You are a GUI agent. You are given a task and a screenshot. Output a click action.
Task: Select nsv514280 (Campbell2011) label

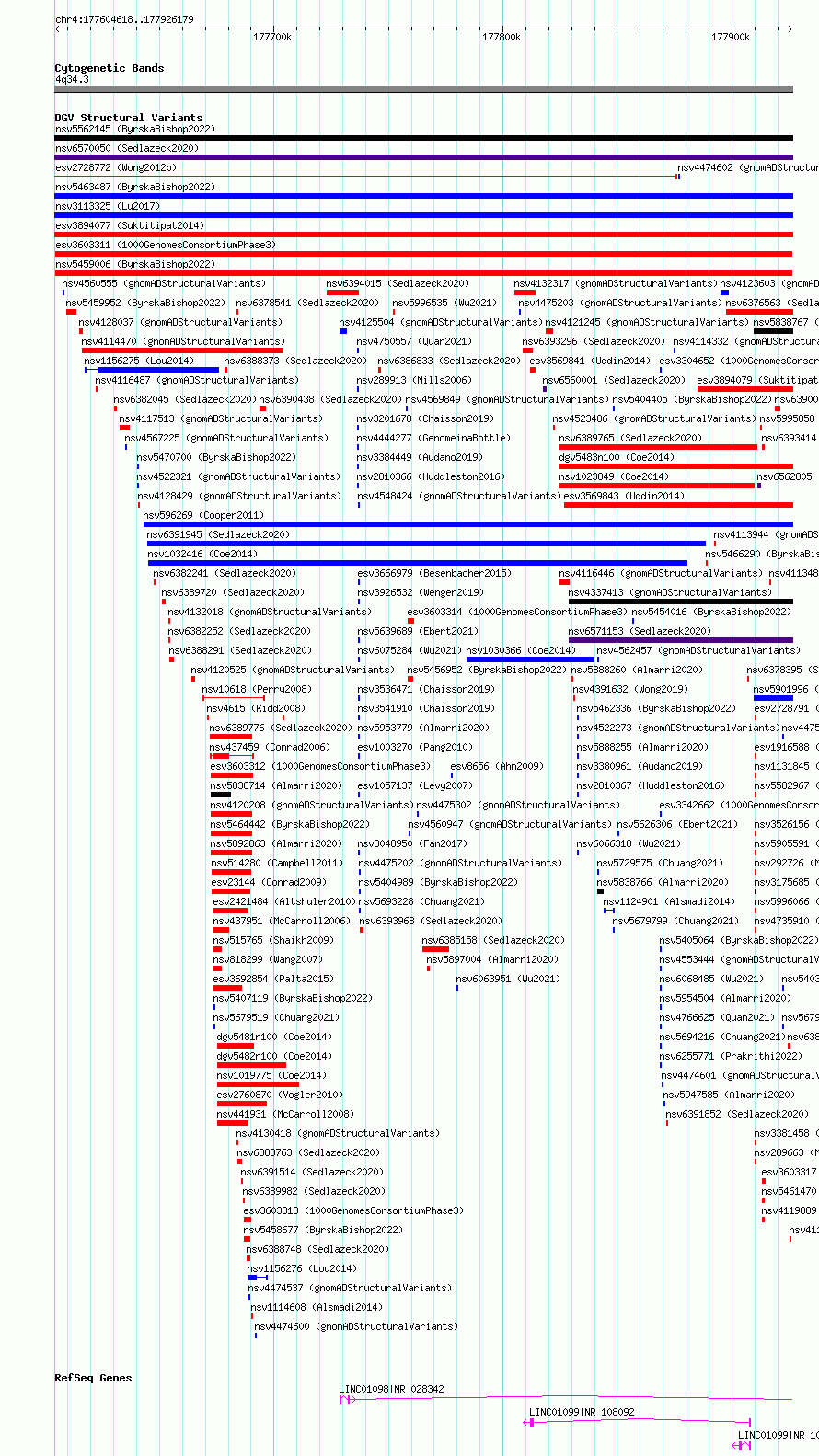point(277,863)
